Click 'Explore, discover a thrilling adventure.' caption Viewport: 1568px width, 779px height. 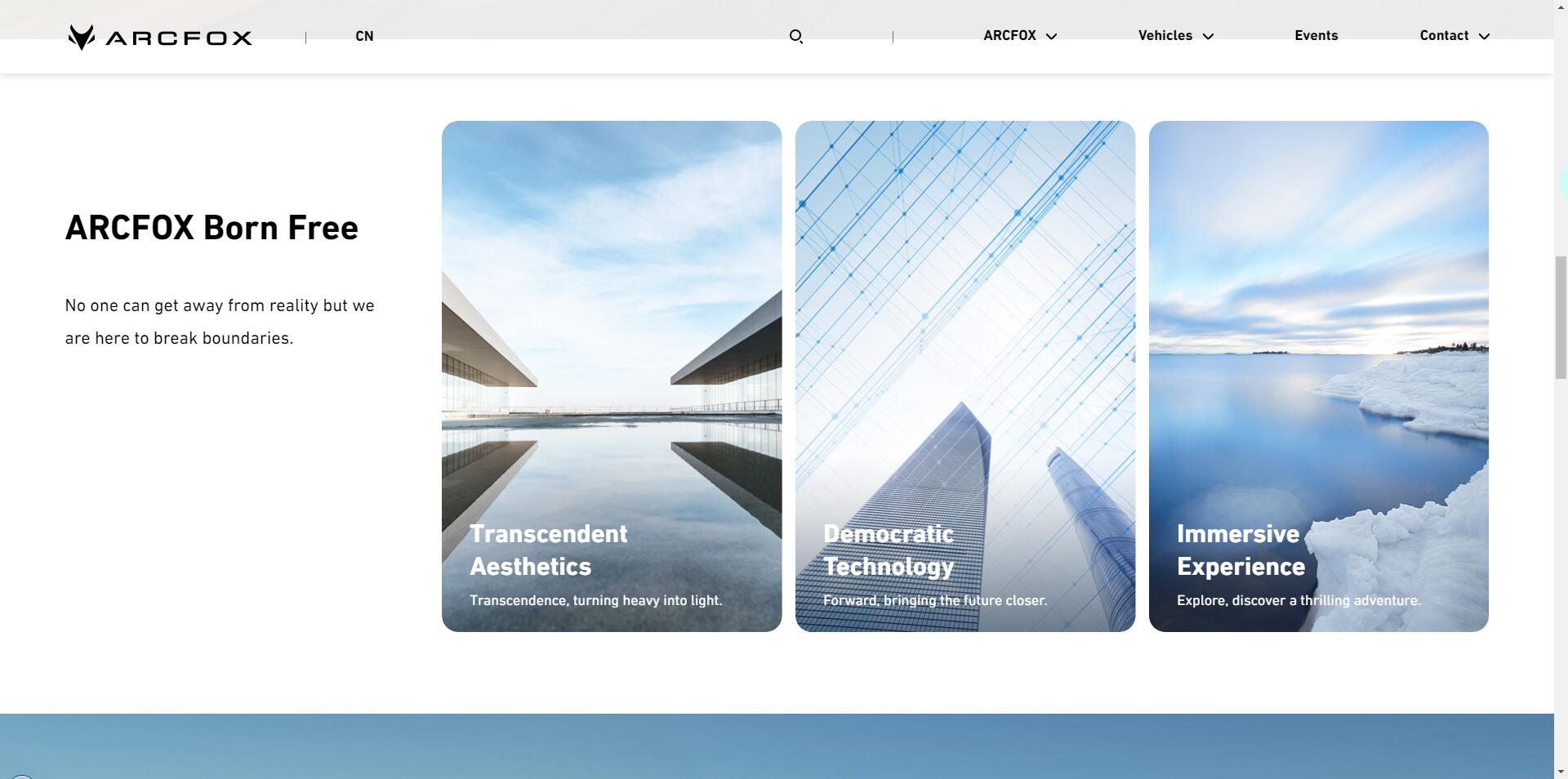[x=1298, y=601]
